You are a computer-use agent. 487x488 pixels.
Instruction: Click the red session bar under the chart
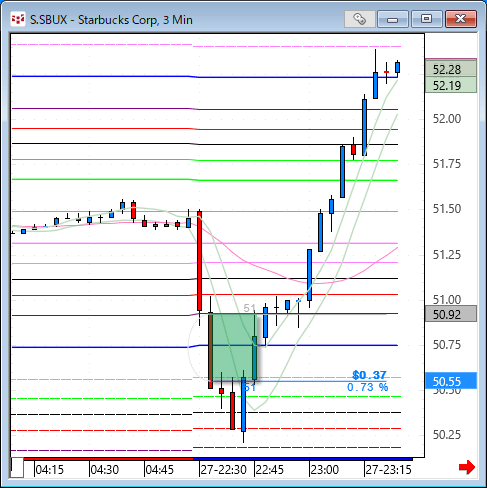(108, 459)
